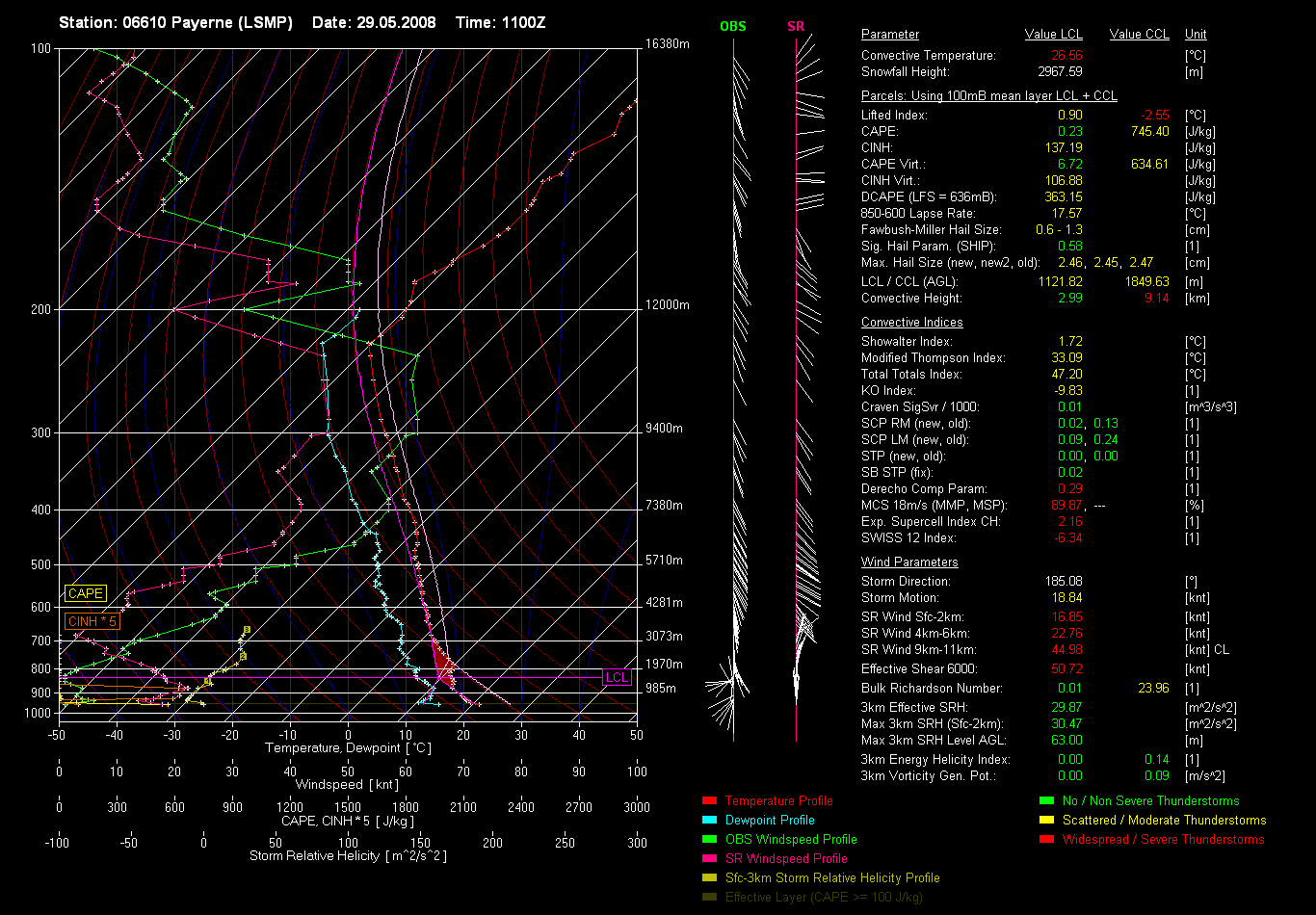
Task: Open the Wind Parameters section heading
Action: pyautogui.click(x=909, y=562)
